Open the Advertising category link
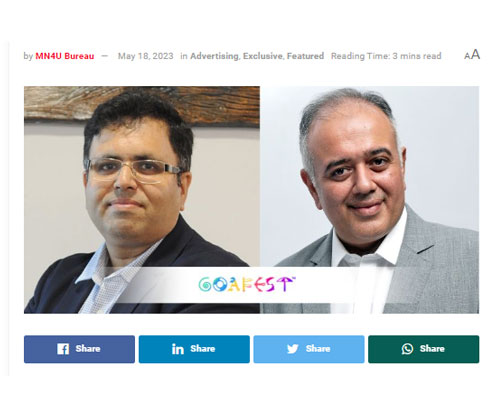 point(214,56)
